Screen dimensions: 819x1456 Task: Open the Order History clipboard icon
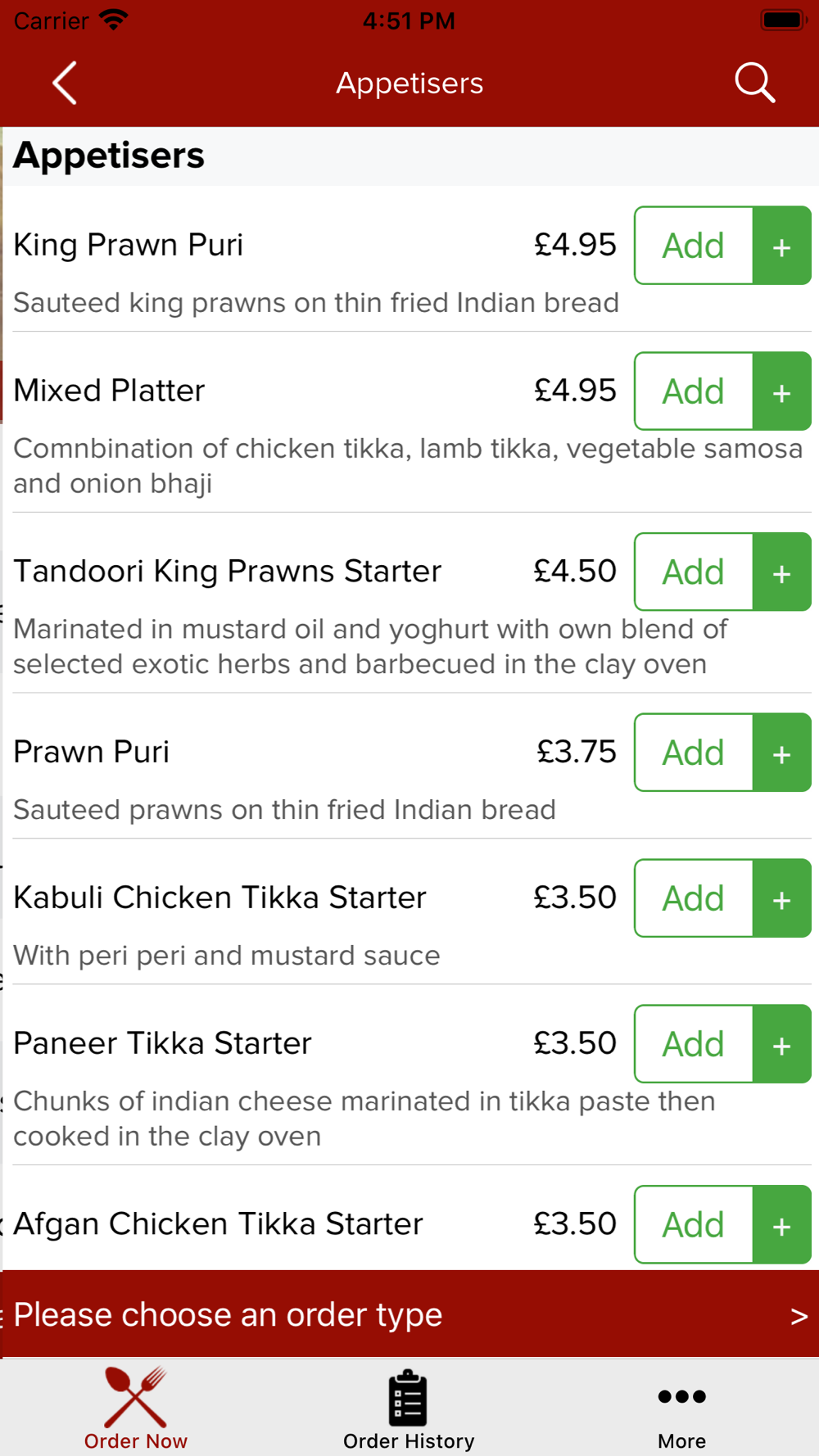coord(408,1397)
